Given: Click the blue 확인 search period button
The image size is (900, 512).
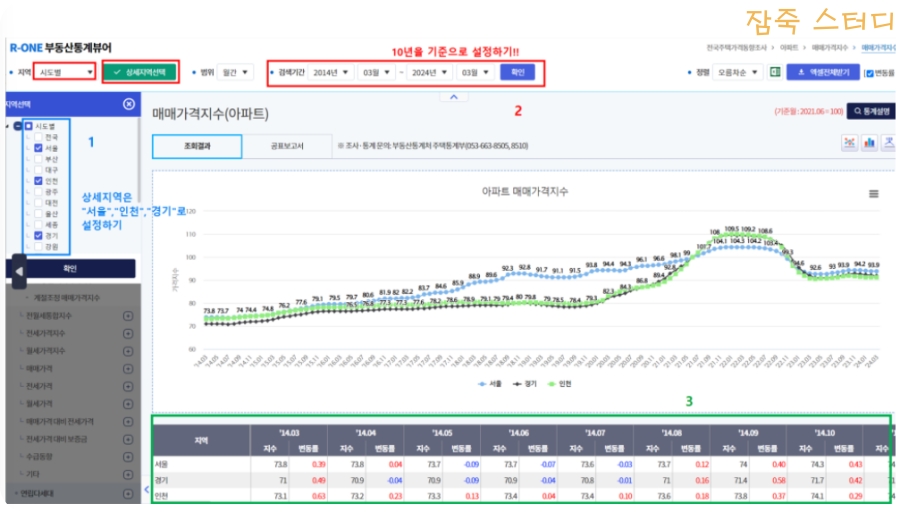Looking at the screenshot, I should [518, 72].
